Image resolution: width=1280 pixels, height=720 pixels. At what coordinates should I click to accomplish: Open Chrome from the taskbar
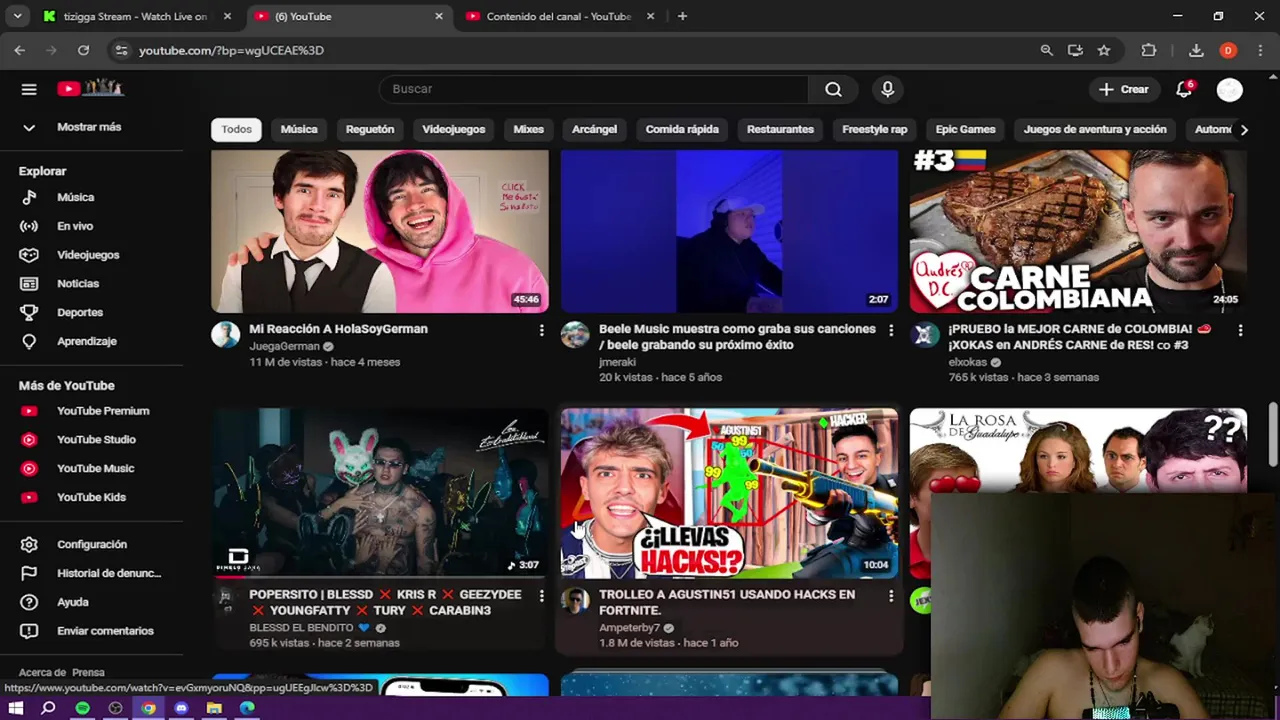click(x=148, y=708)
